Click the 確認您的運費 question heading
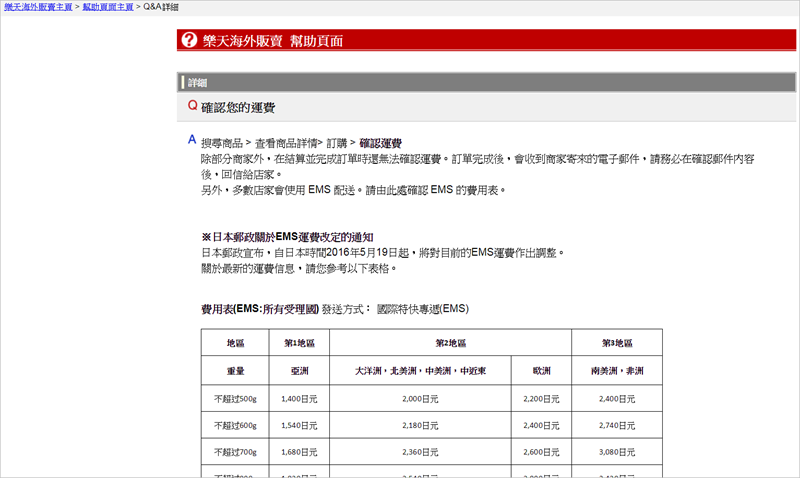800x478 pixels. coord(238,107)
